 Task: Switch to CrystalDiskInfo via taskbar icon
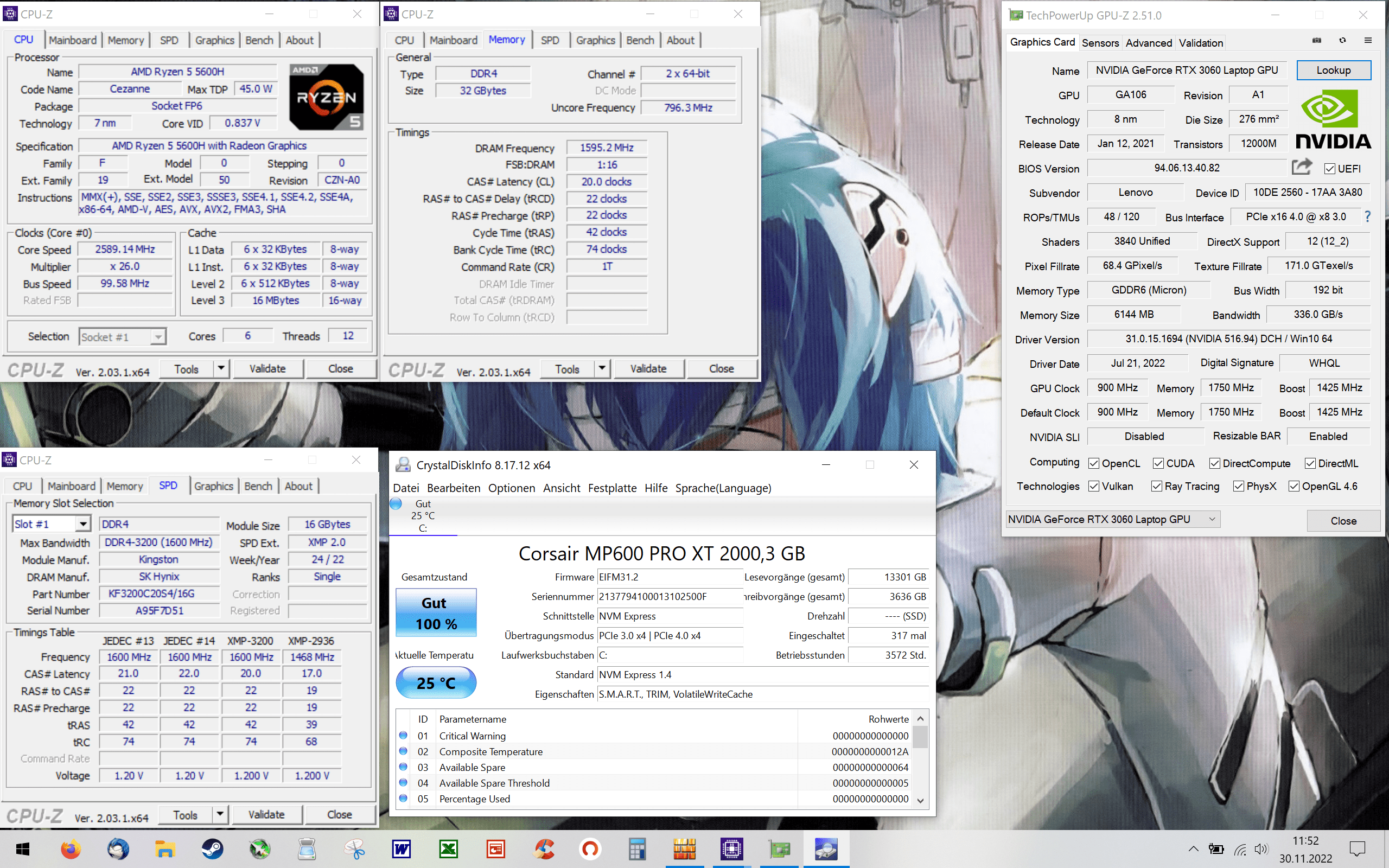click(826, 848)
